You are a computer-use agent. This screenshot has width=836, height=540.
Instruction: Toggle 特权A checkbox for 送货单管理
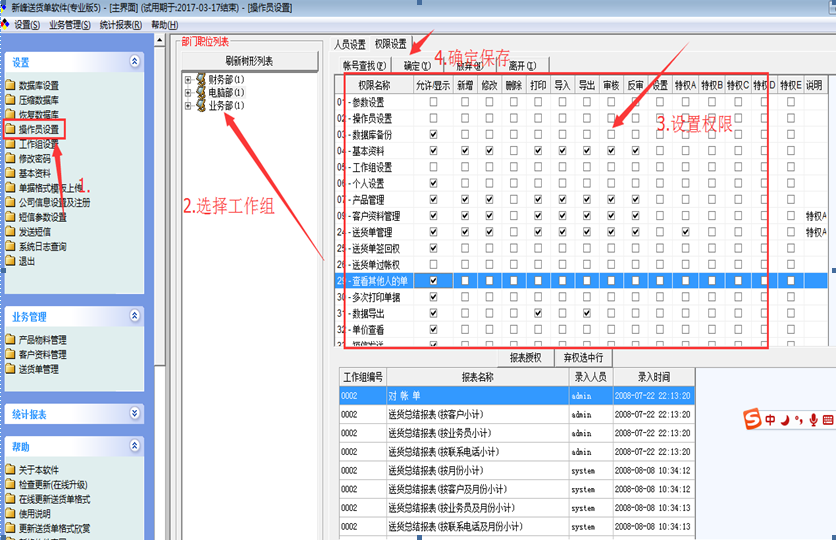tap(686, 232)
